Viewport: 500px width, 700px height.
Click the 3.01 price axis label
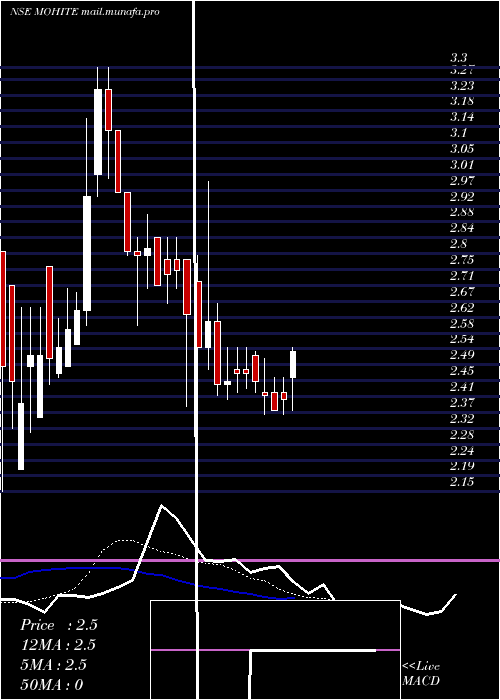462,165
